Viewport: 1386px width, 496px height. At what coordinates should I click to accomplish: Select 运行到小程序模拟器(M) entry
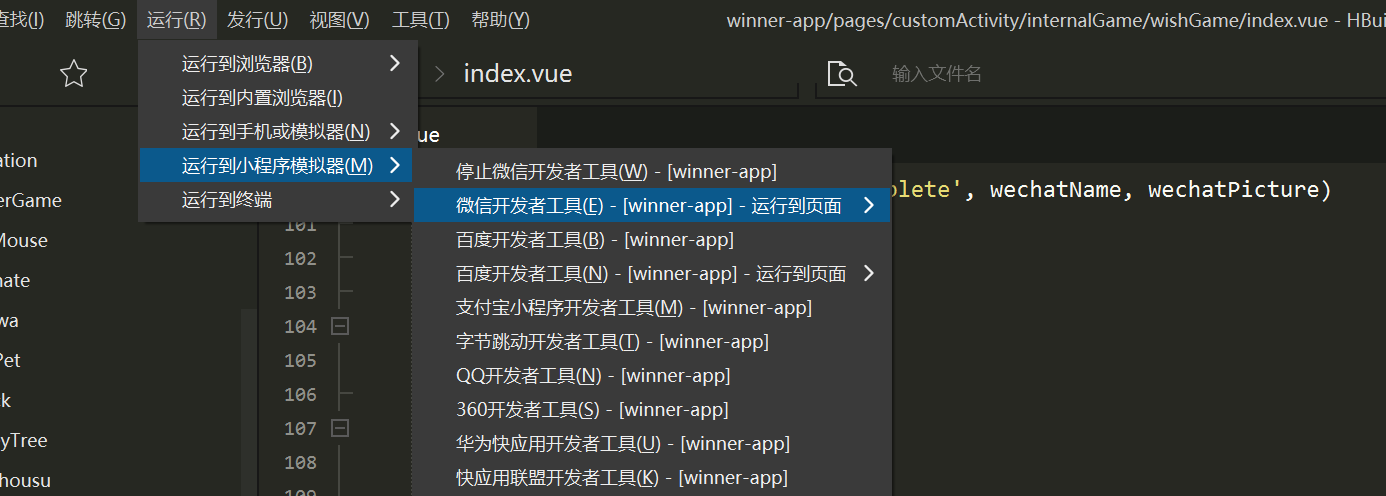[x=276, y=166]
